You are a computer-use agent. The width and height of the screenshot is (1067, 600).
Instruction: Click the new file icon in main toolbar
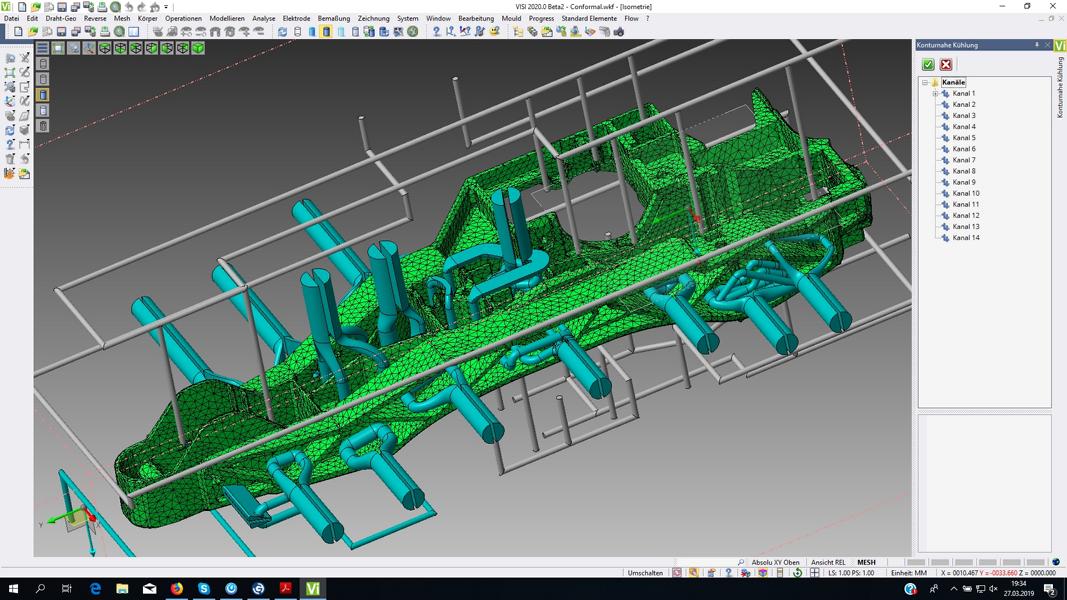point(18,31)
